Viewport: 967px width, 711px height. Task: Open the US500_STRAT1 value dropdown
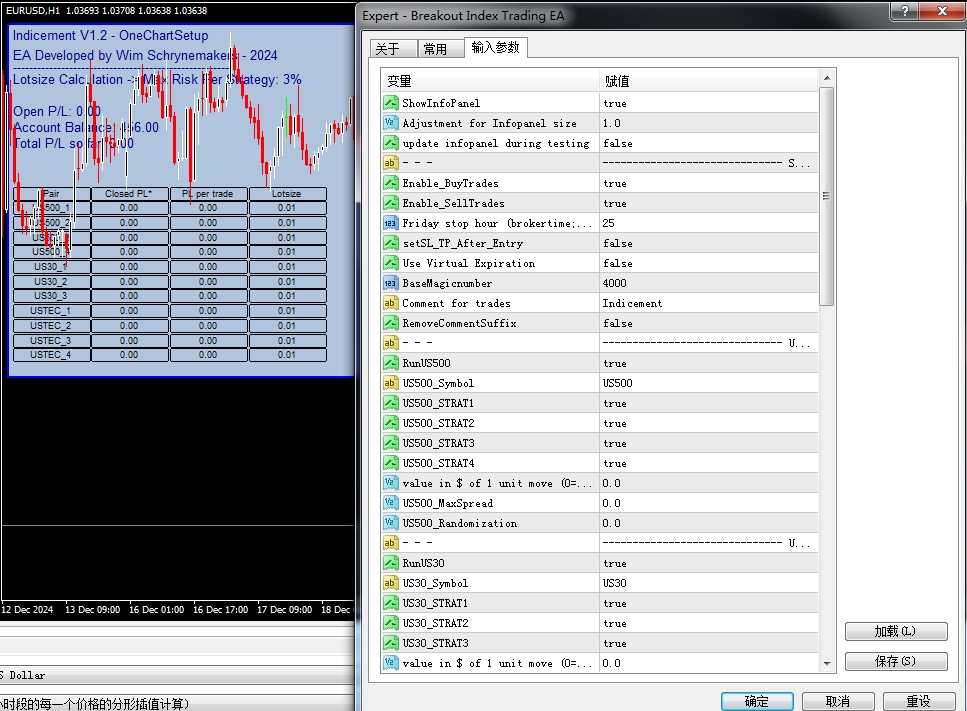(x=707, y=403)
